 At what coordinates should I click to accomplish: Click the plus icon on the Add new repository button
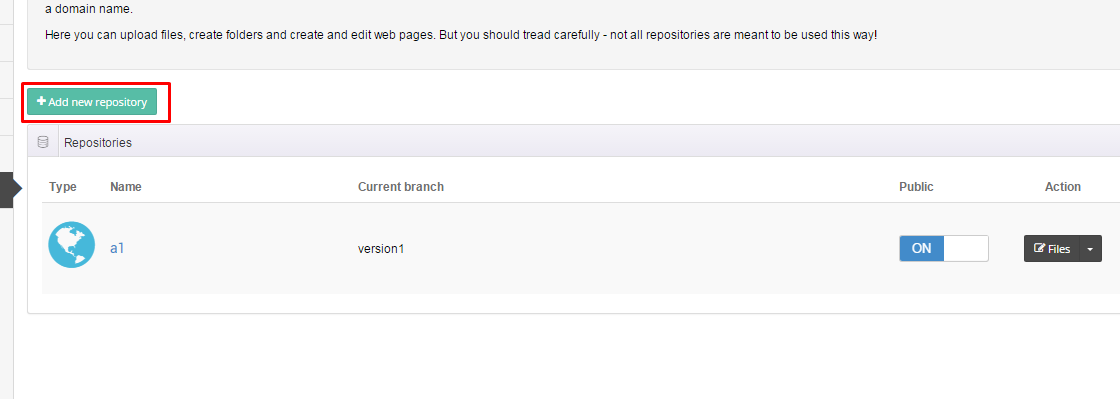41,102
